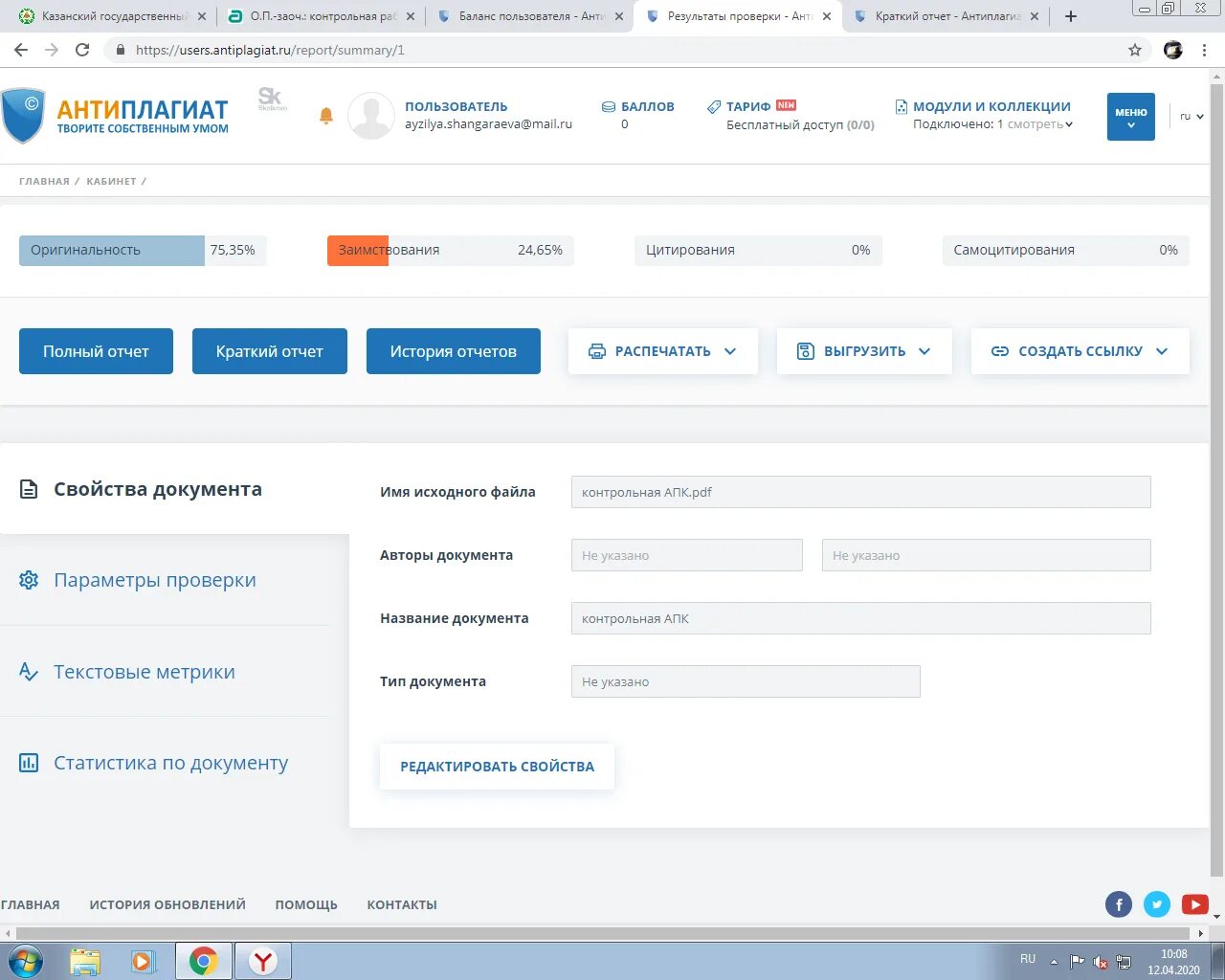Viewport: 1225px width, 980px height.
Task: Open ГЛАВНАЯ breadcrumb link
Action: pos(44,181)
